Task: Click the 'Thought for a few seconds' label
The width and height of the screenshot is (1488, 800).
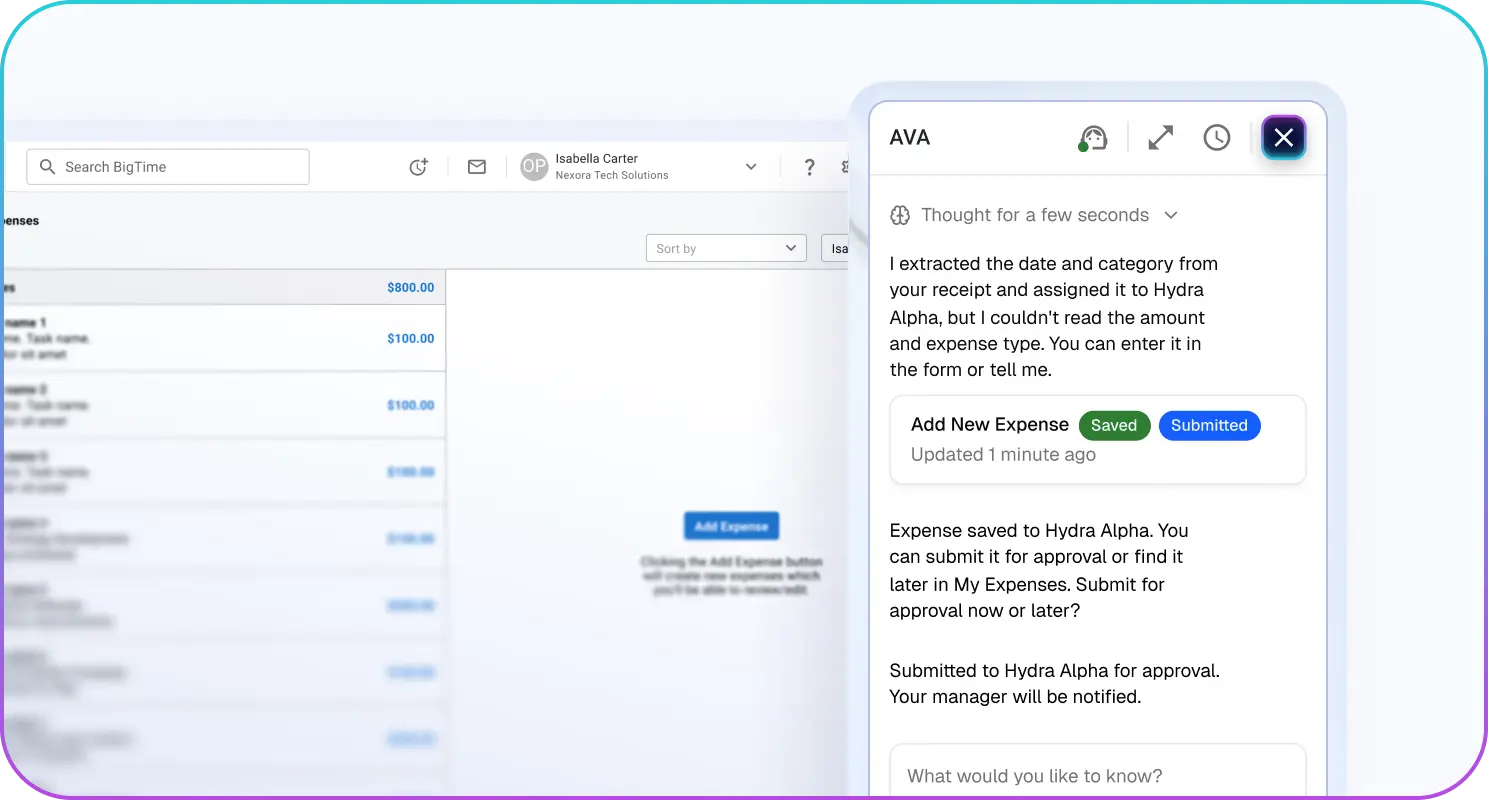Action: pyautogui.click(x=1035, y=215)
